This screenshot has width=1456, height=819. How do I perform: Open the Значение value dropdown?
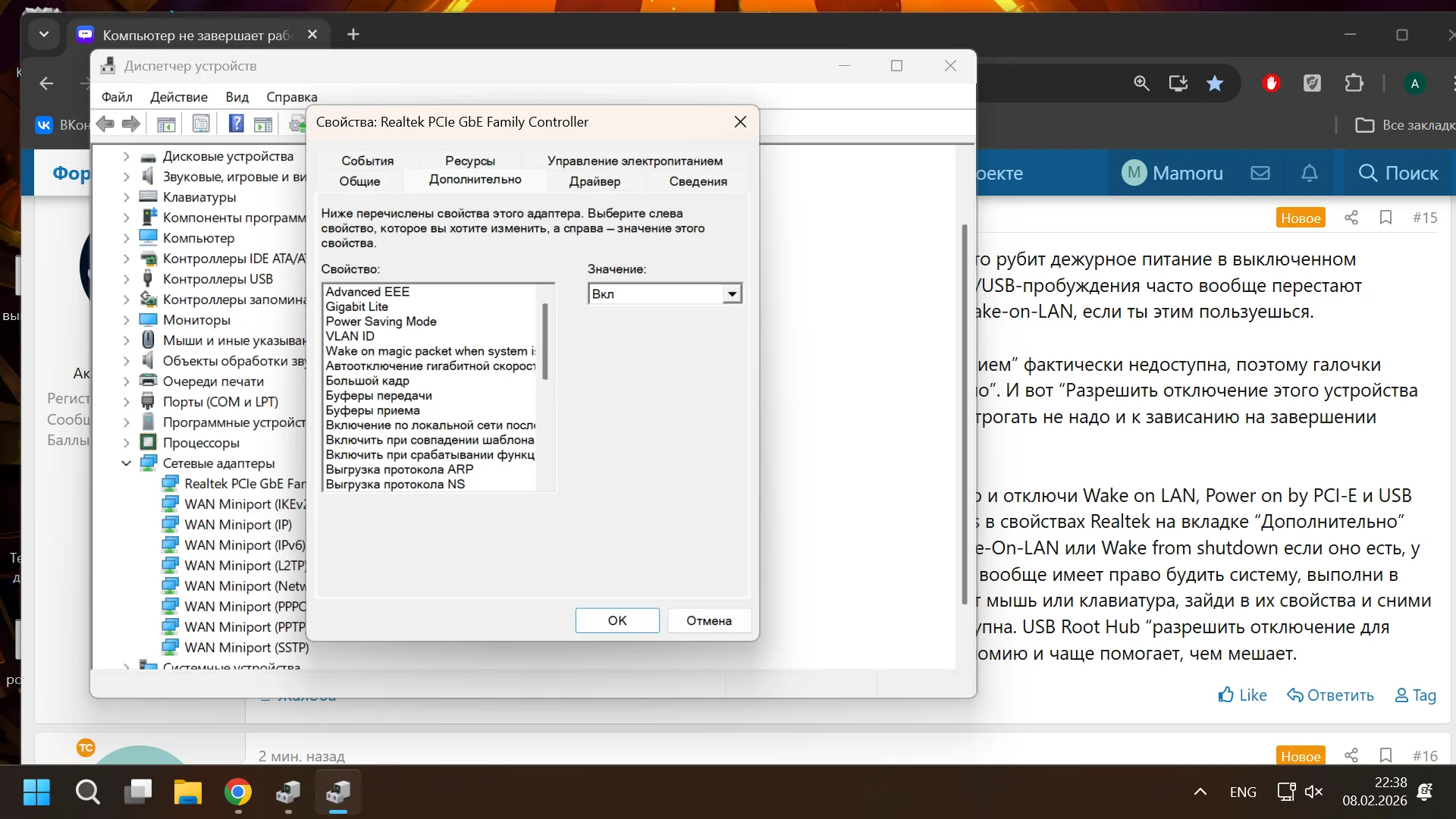[731, 293]
